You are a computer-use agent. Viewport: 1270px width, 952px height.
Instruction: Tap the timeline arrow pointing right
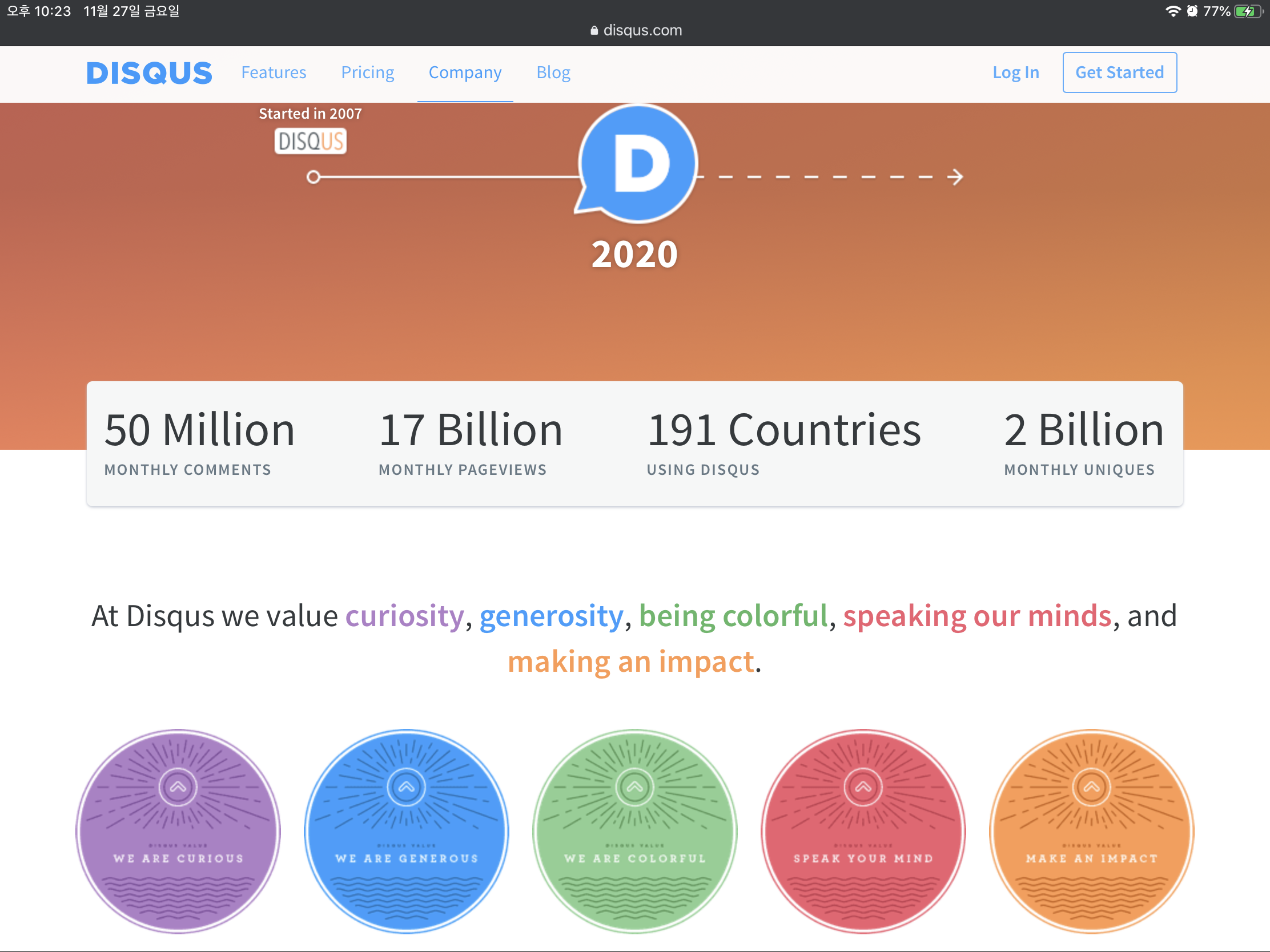pos(955,177)
